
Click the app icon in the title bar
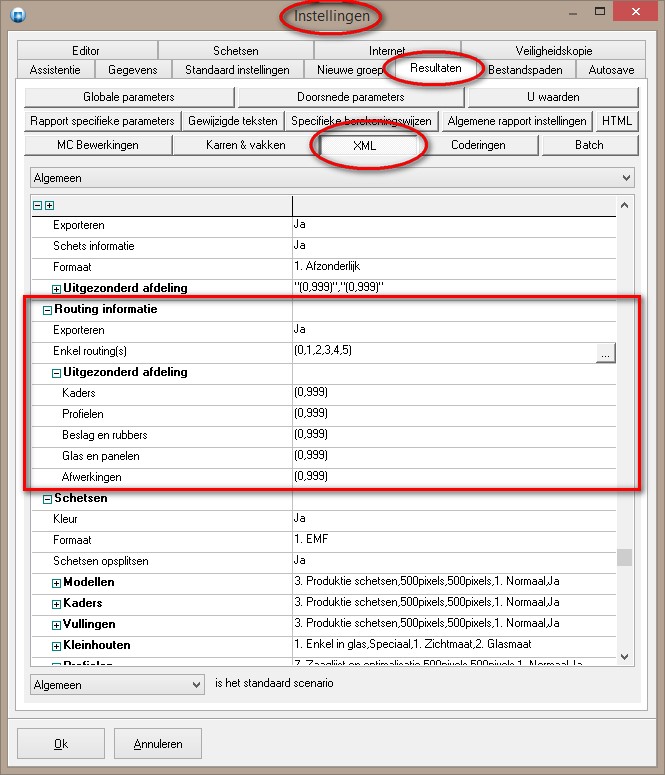coord(18,15)
